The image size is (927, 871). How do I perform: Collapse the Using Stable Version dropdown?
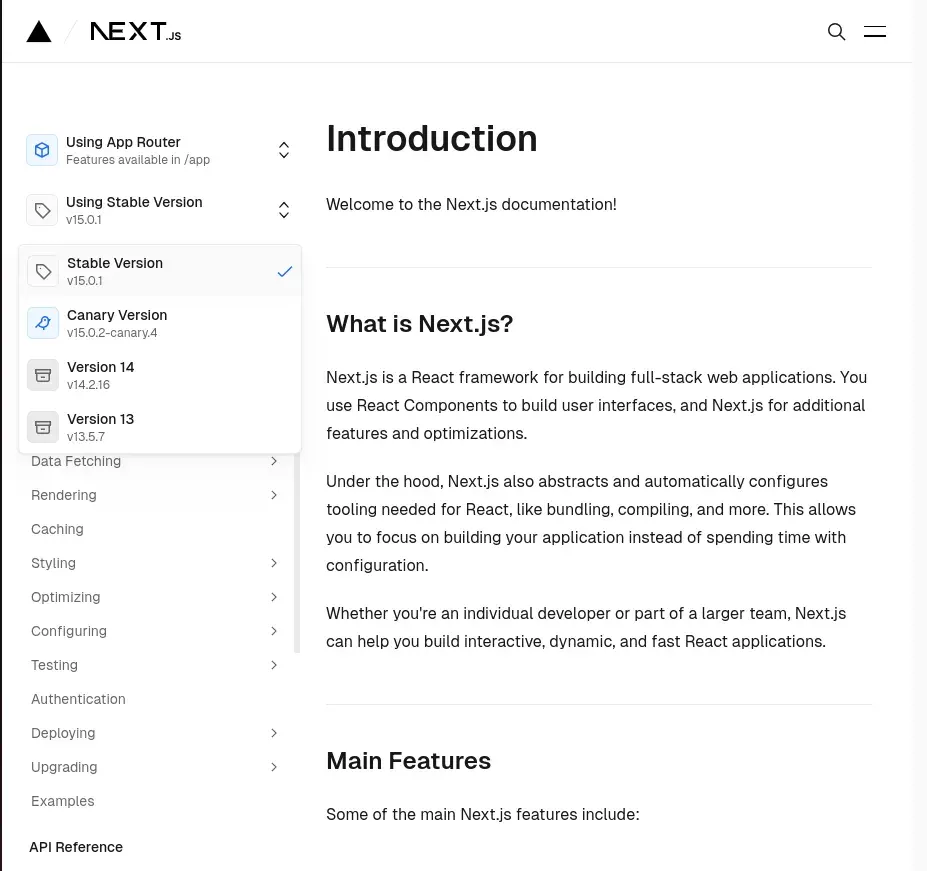click(283, 210)
